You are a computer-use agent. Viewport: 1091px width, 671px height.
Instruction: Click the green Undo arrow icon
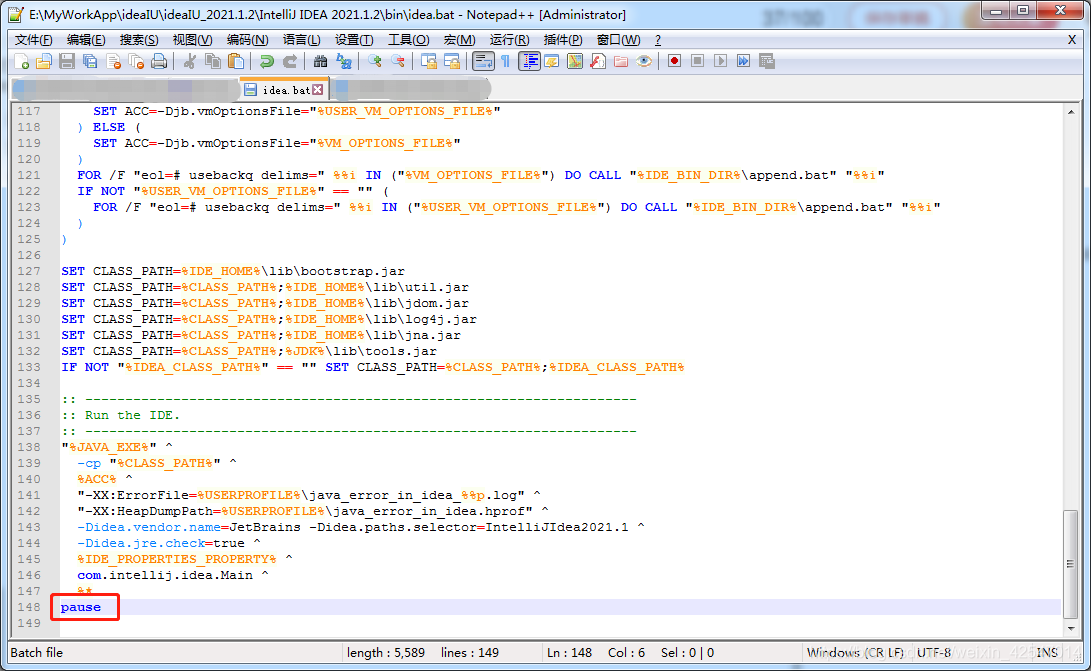tap(266, 62)
